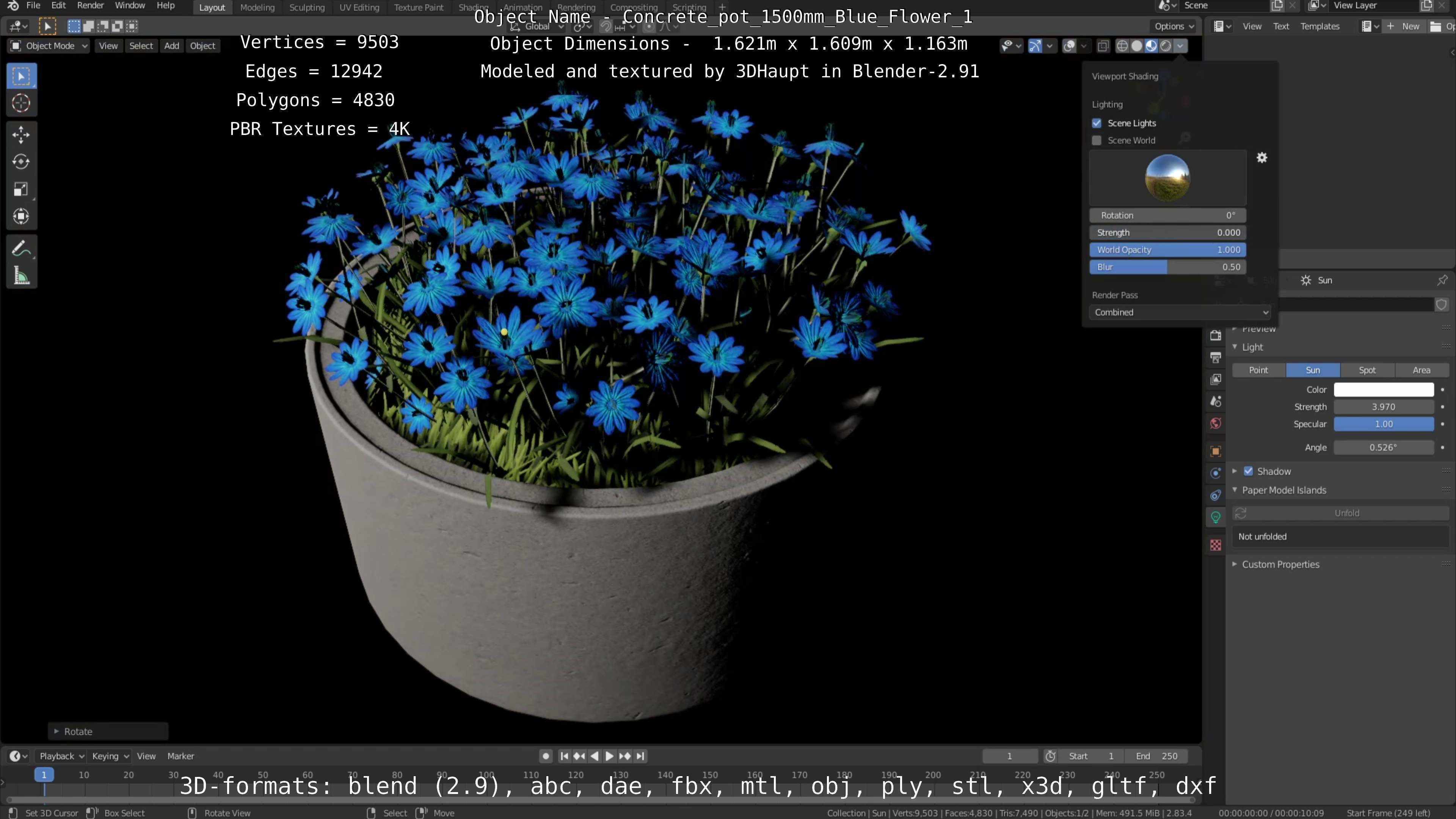Open the HDRI preferences gear icon

pyautogui.click(x=1261, y=158)
